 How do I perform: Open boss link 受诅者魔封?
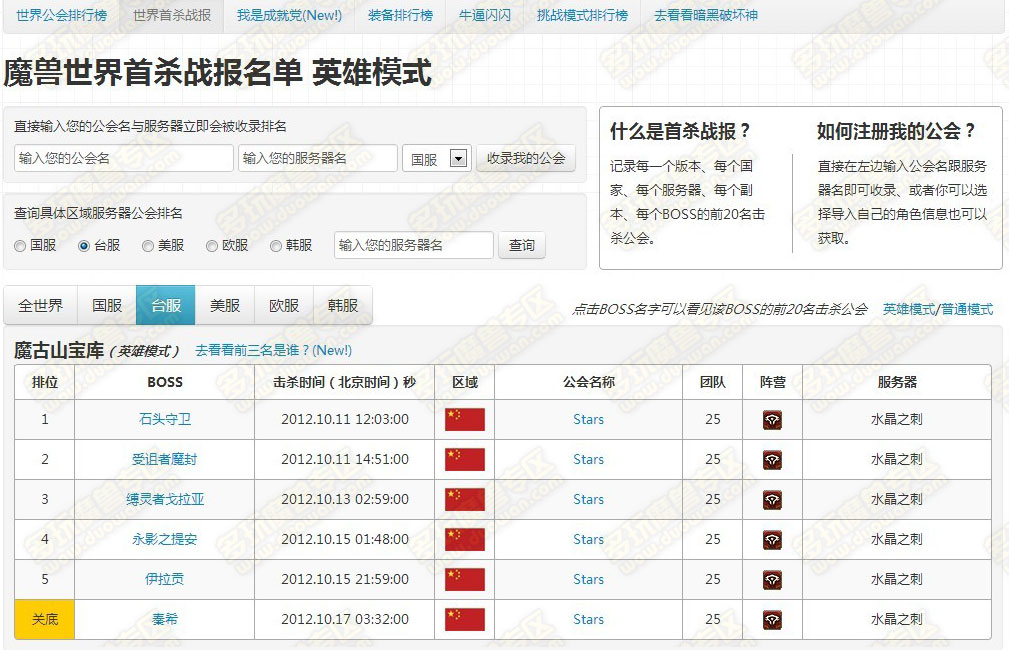pos(165,460)
